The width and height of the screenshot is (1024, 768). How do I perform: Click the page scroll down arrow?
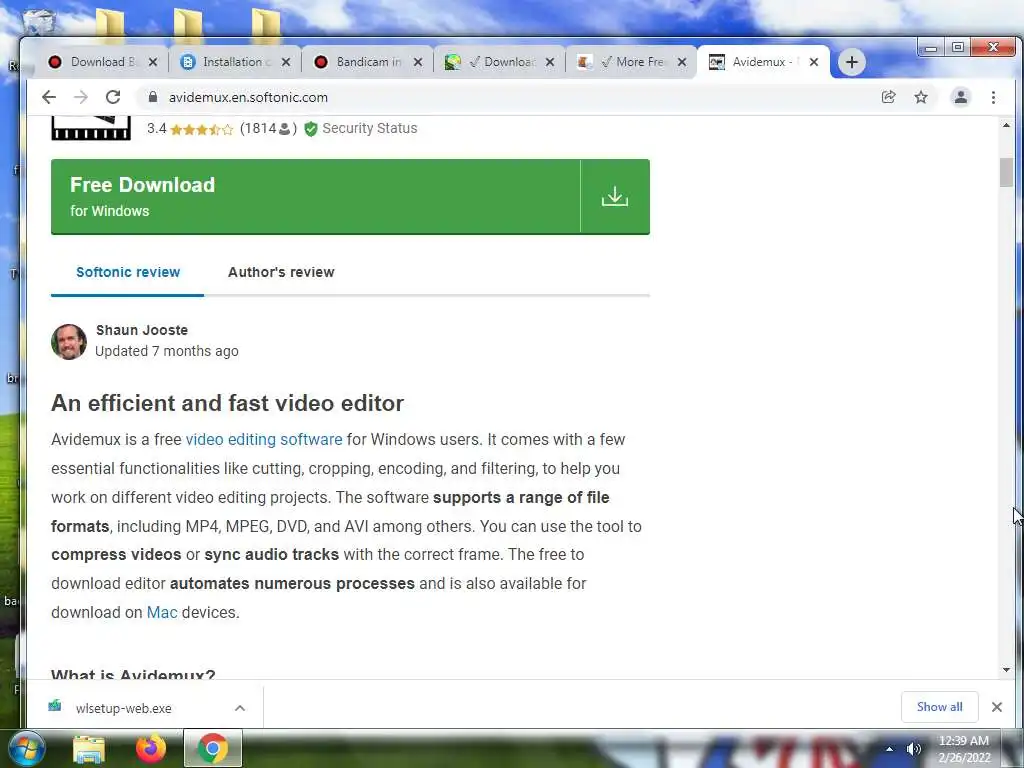coord(1006,670)
